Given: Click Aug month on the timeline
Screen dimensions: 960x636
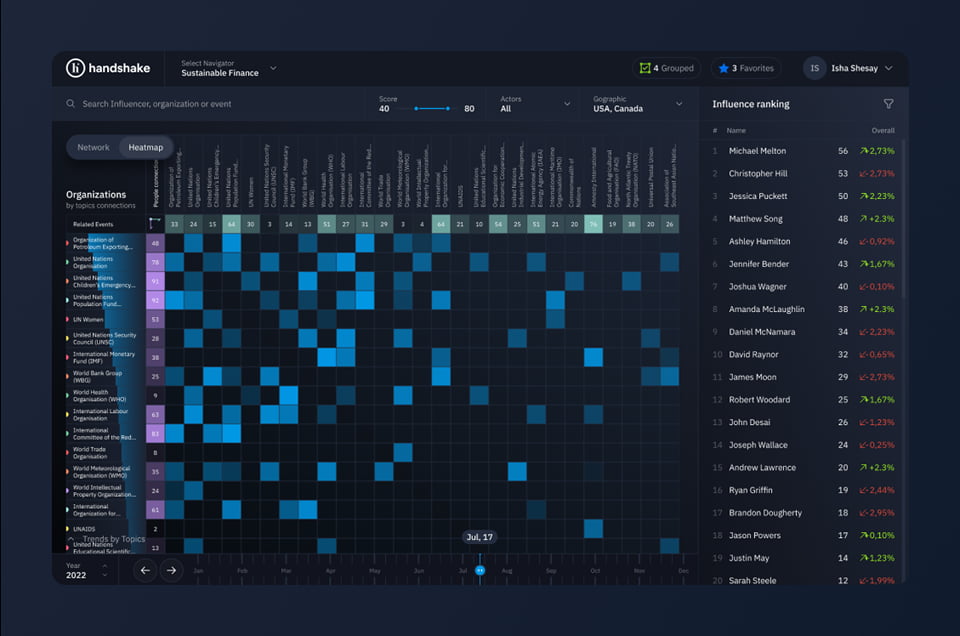Looking at the screenshot, I should tap(506, 571).
